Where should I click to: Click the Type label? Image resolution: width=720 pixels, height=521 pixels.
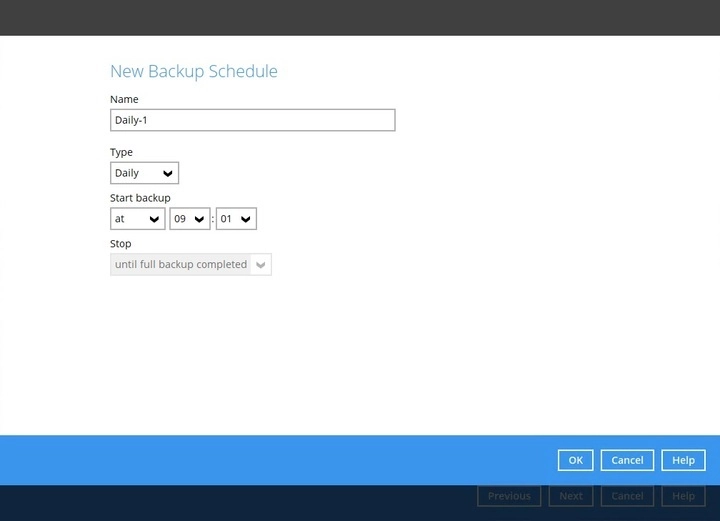(121, 152)
